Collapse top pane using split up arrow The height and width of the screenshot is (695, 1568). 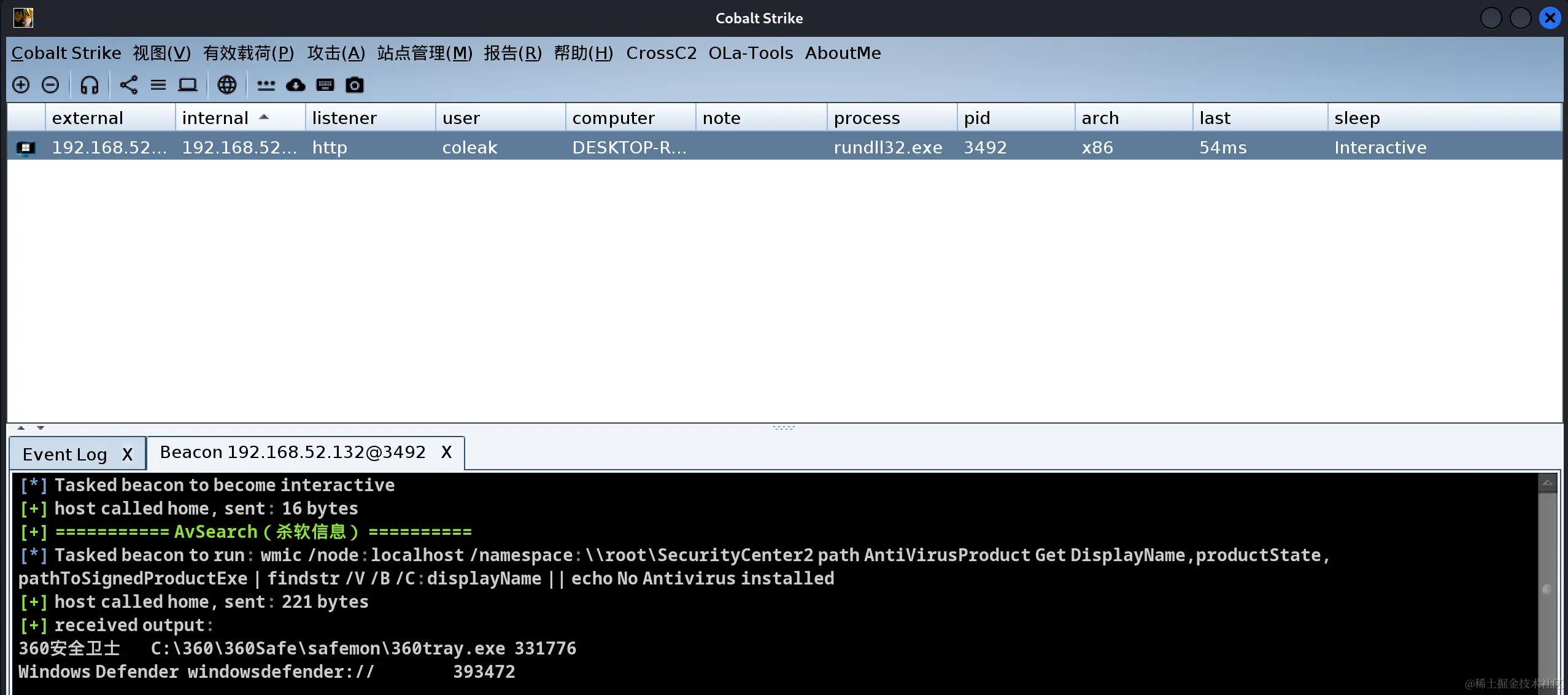point(21,427)
